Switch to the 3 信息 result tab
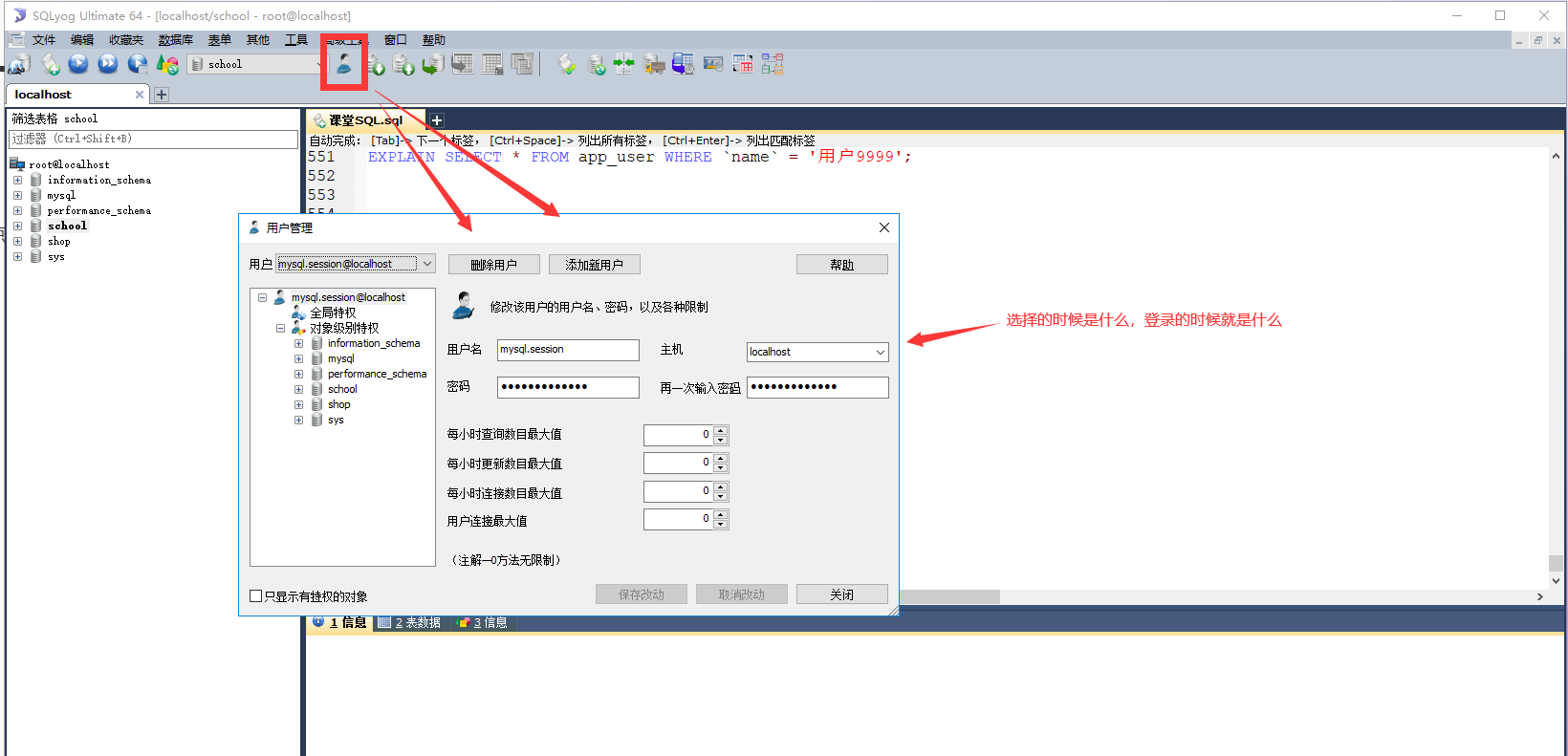The image size is (1568, 756). (483, 622)
